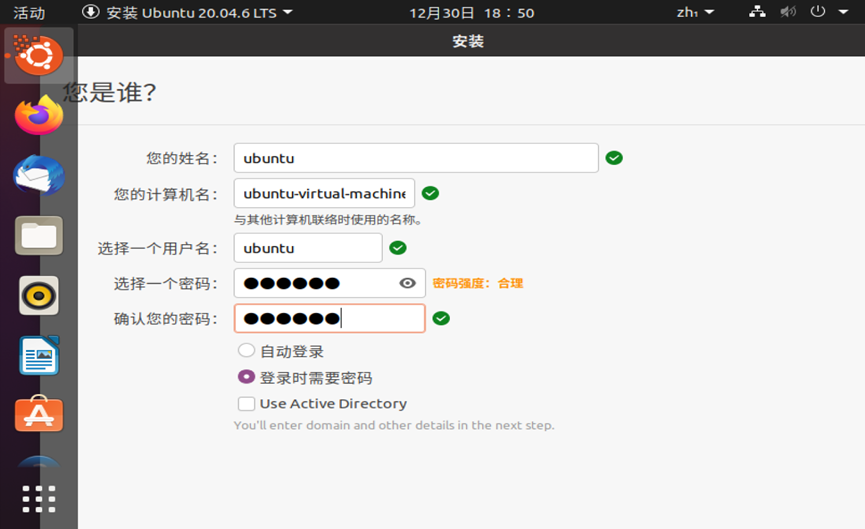This screenshot has width=865, height=529.
Task: Open the zh input source dropdown
Action: pyautogui.click(x=695, y=12)
